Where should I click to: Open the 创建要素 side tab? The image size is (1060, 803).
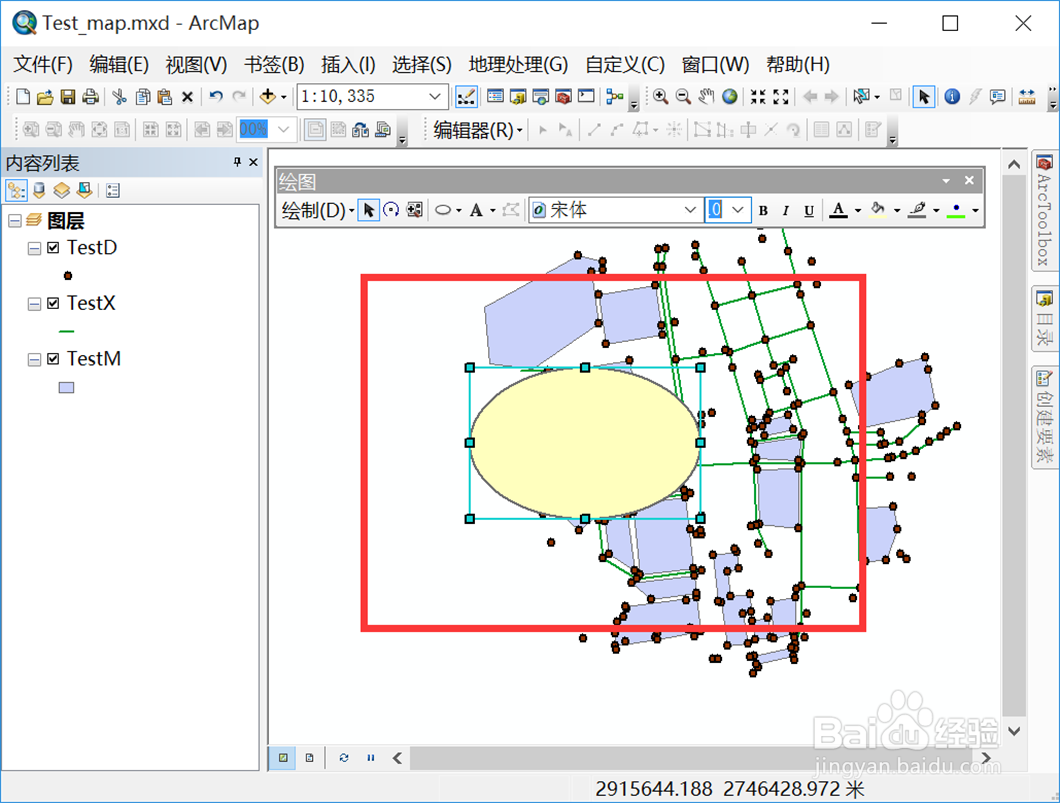point(1044,417)
